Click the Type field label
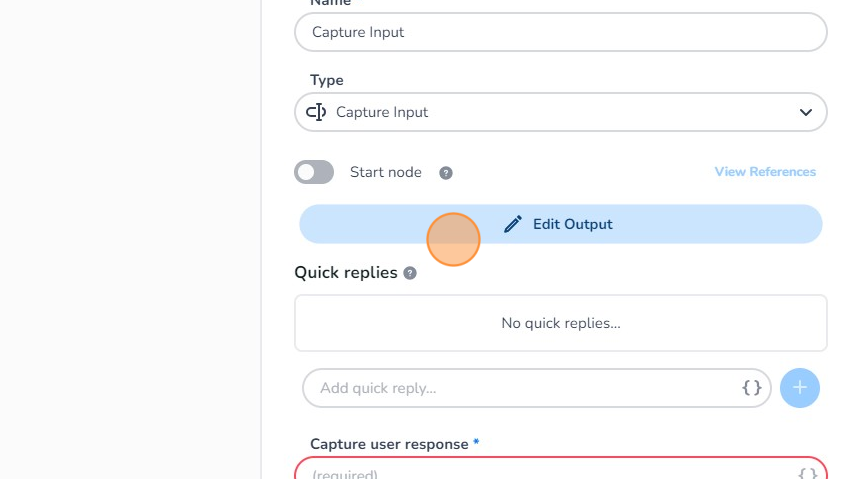This screenshot has width=860, height=479. click(x=327, y=80)
